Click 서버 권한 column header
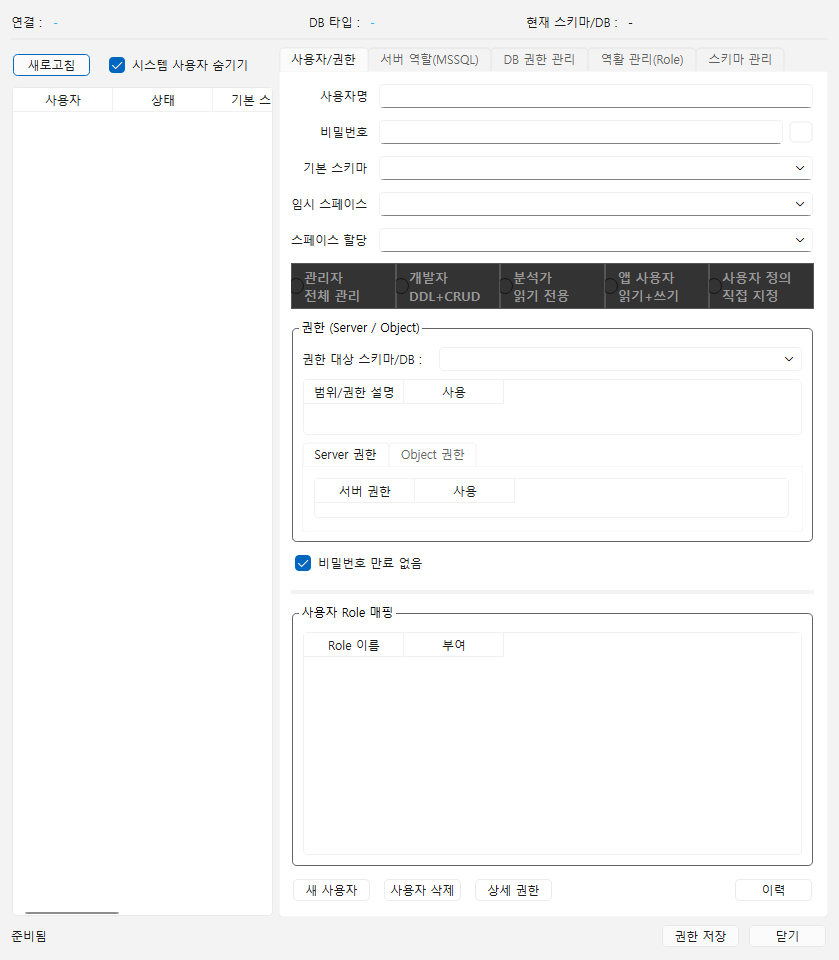The image size is (839, 960). coord(365,491)
